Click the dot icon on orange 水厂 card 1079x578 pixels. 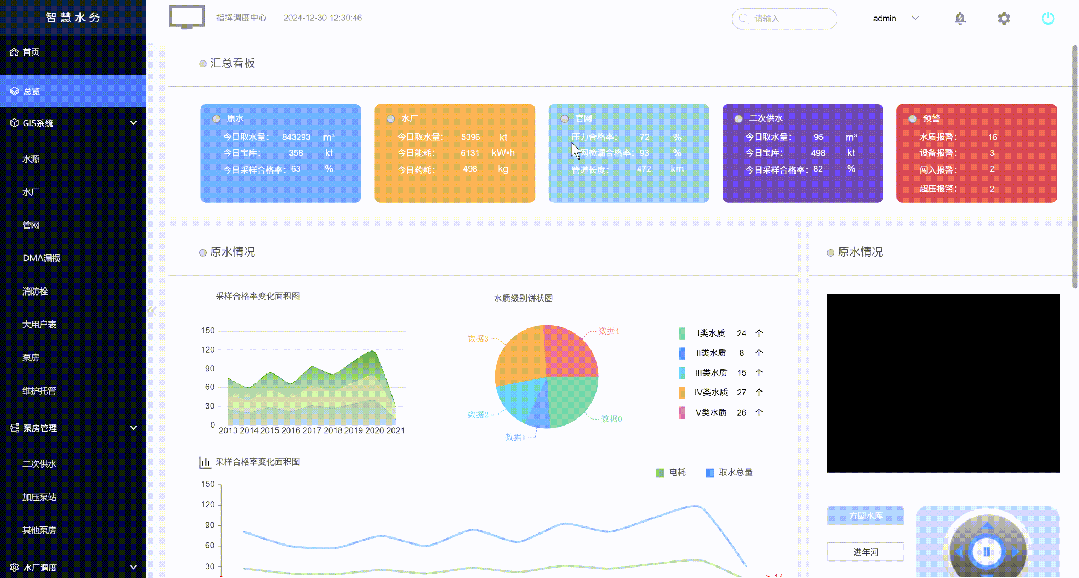tap(391, 118)
